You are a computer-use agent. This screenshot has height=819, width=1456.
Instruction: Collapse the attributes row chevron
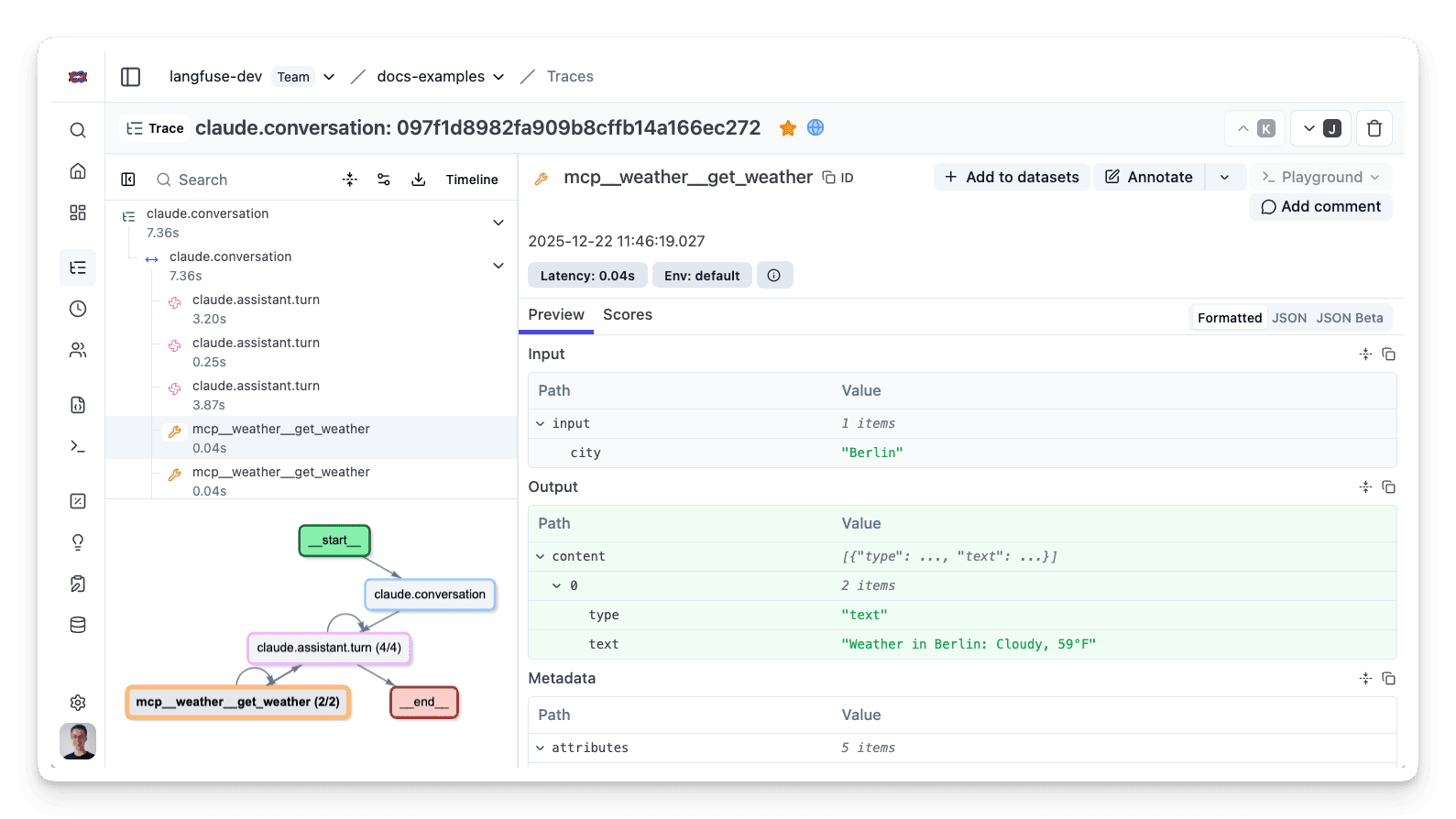pos(541,748)
